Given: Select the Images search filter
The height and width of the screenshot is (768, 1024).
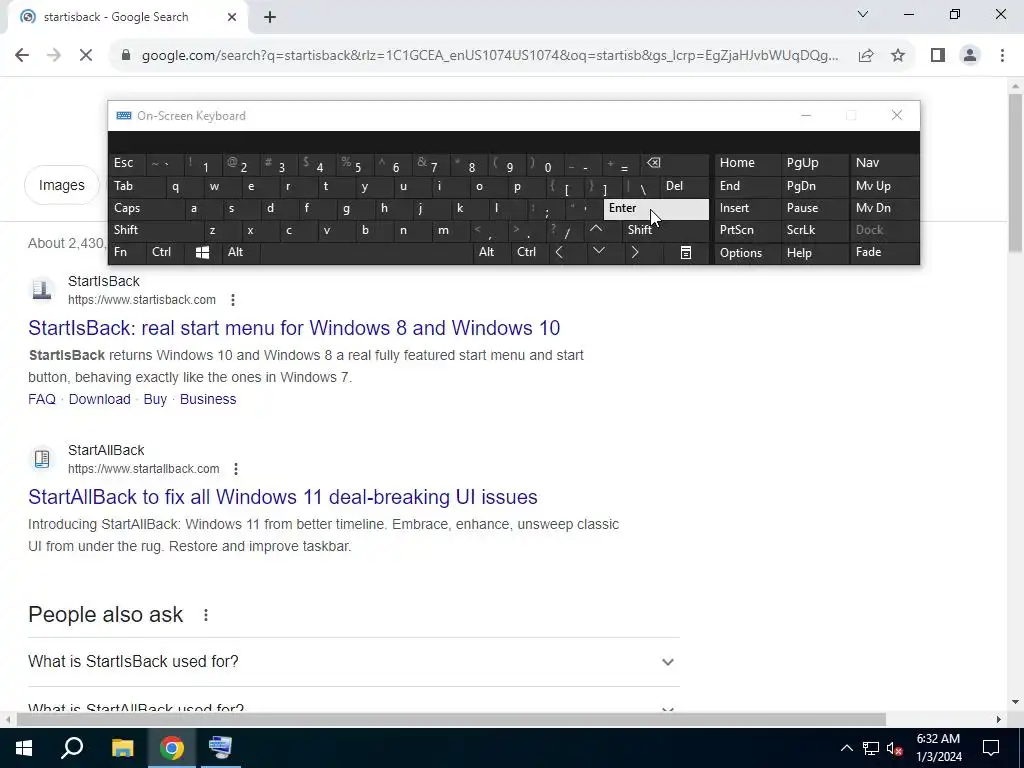Looking at the screenshot, I should pyautogui.click(x=61, y=185).
